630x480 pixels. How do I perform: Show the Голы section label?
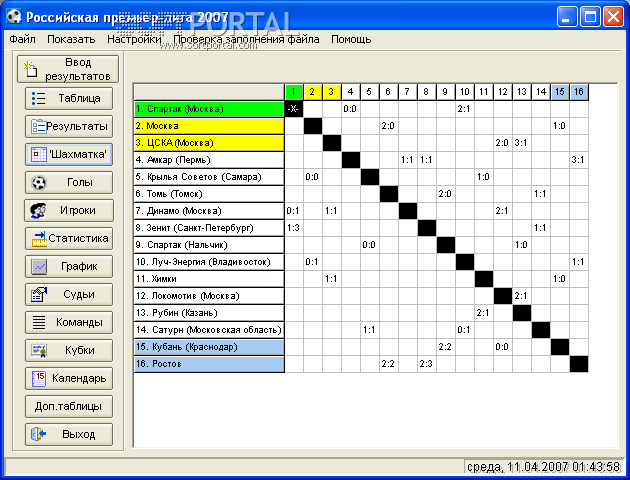80,182
